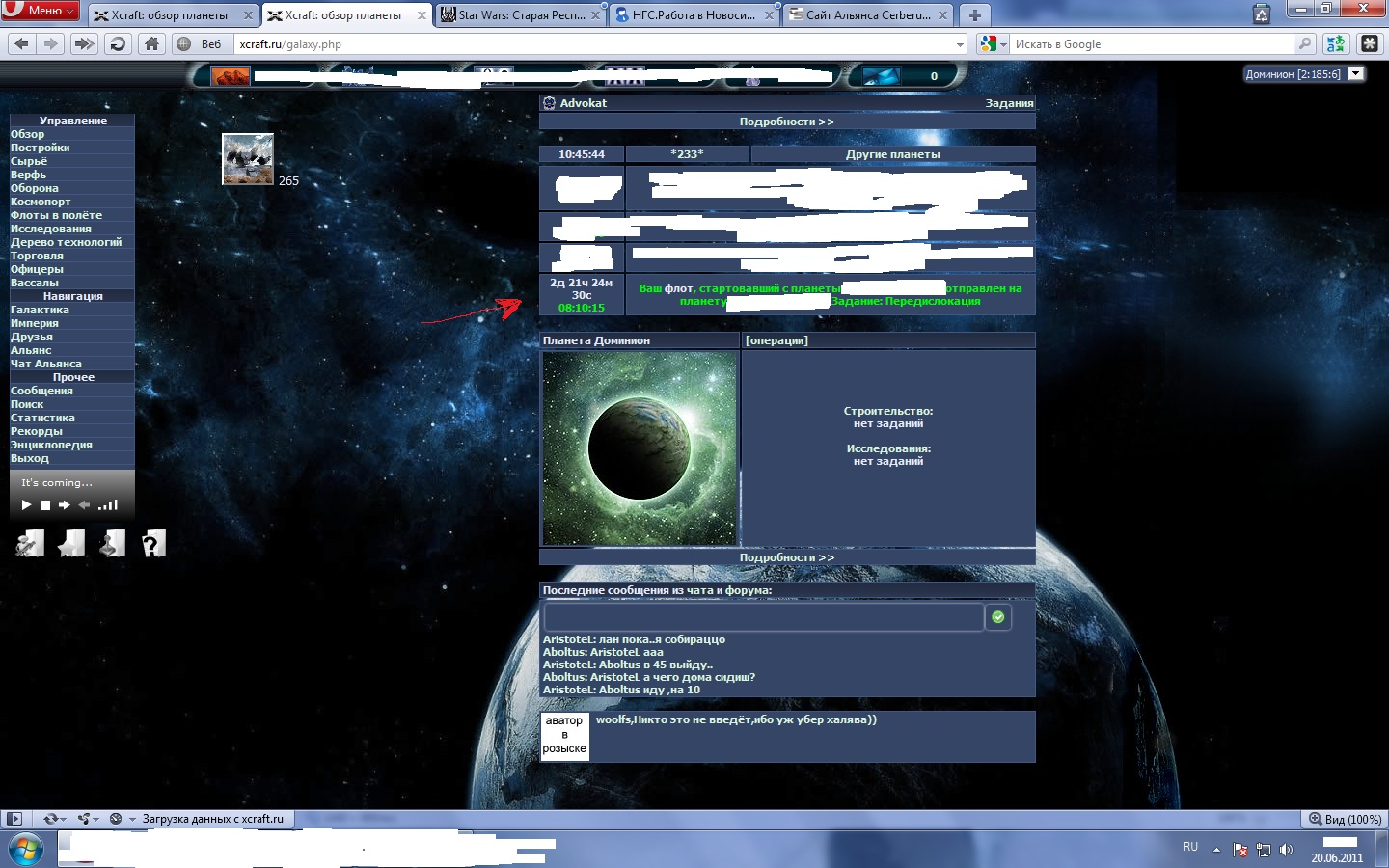The width and height of the screenshot is (1389, 868).
Task: Open Исследования in the left menu
Action: (x=51, y=229)
